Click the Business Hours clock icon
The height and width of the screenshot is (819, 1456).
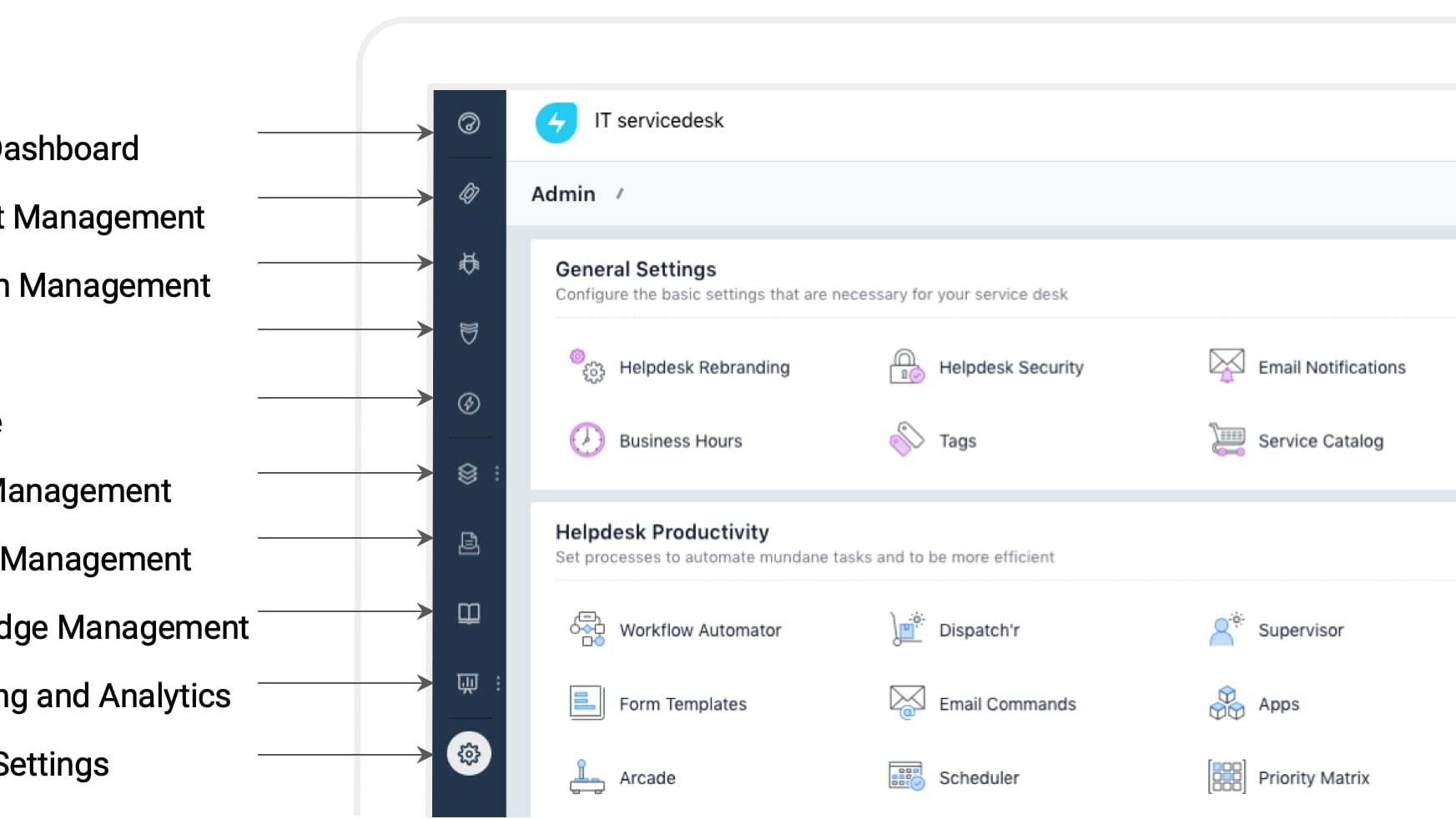click(x=587, y=440)
